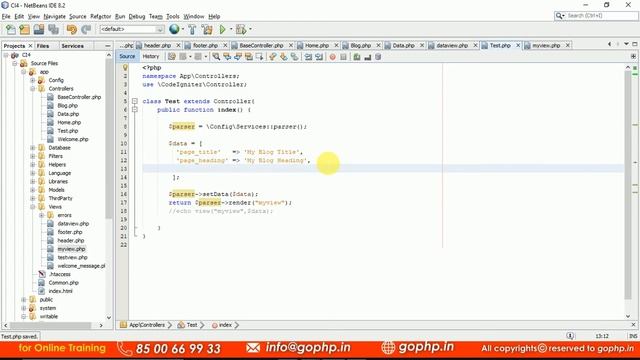Viewport: 640px width, 360px height.
Task: Click the Last Edit icon in editor toolbar
Action: 172,57
